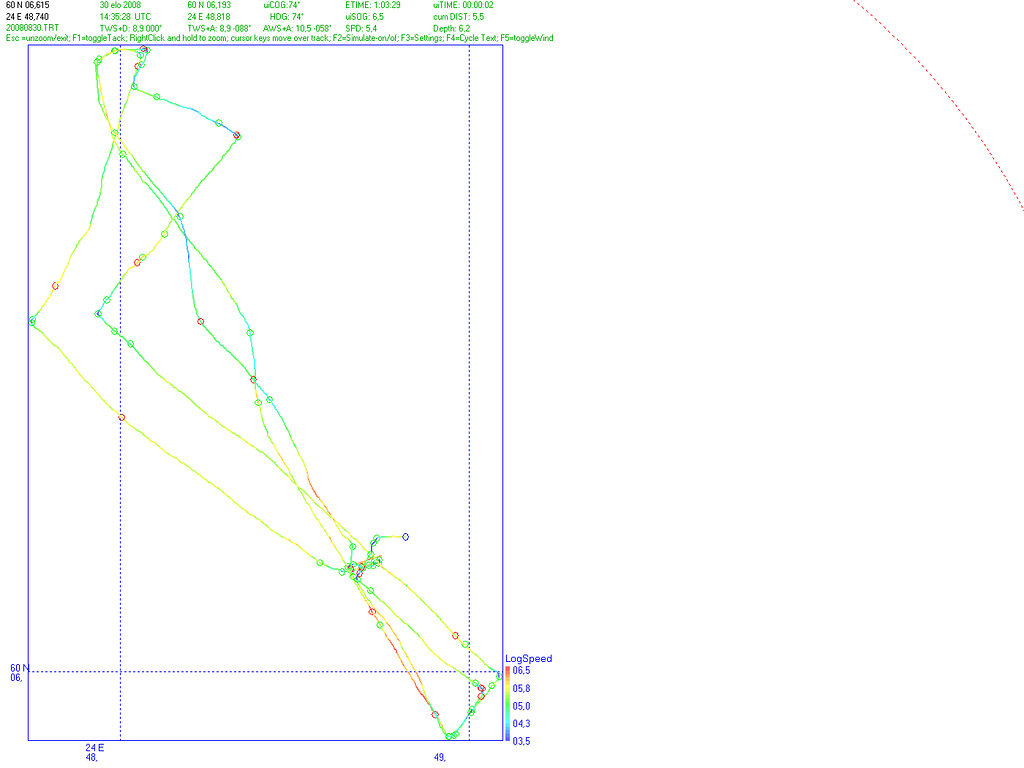Click the 'TWS+A: 8,9 -088°' reading
This screenshot has height=768, width=1024.
click(x=219, y=29)
